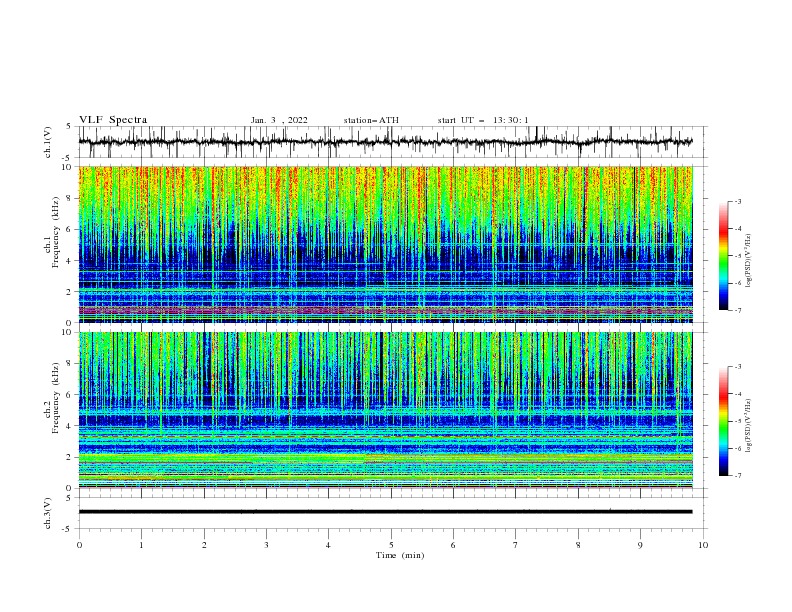Click the "ch.1(V)" axis label

(48, 142)
